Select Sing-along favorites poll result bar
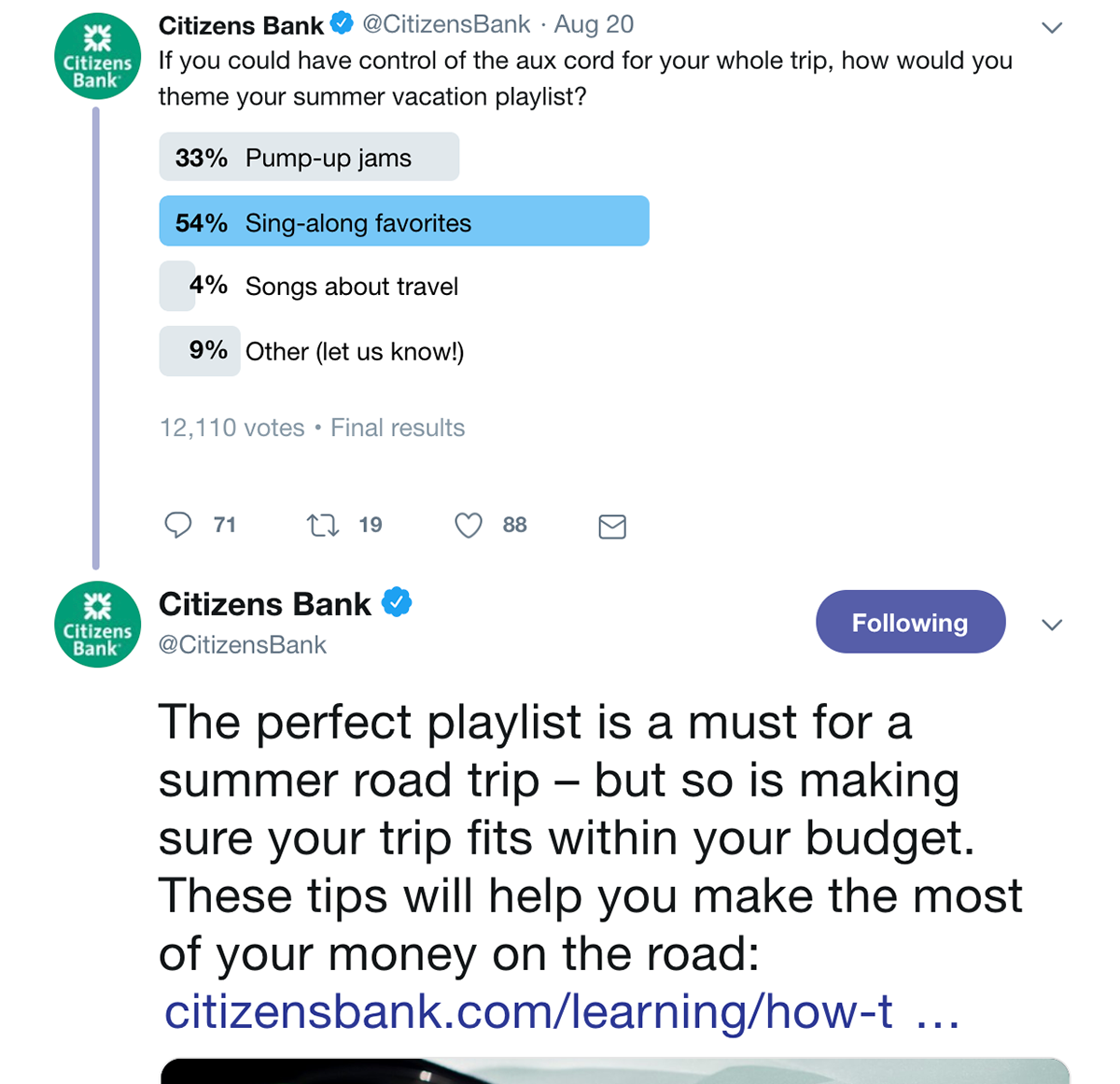This screenshot has width=1120, height=1084. [403, 222]
